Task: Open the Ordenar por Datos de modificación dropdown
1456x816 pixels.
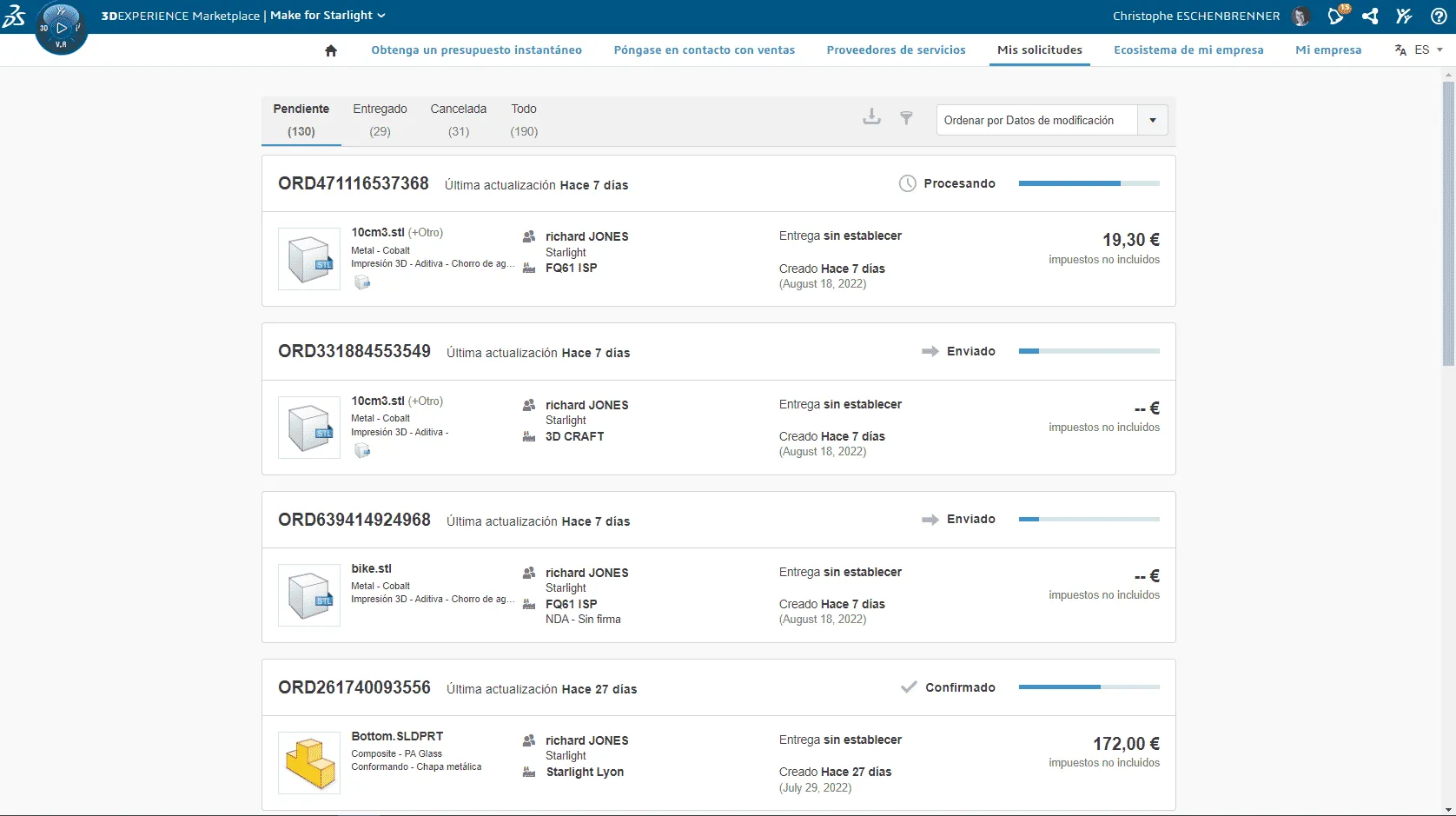Action: pos(1153,120)
